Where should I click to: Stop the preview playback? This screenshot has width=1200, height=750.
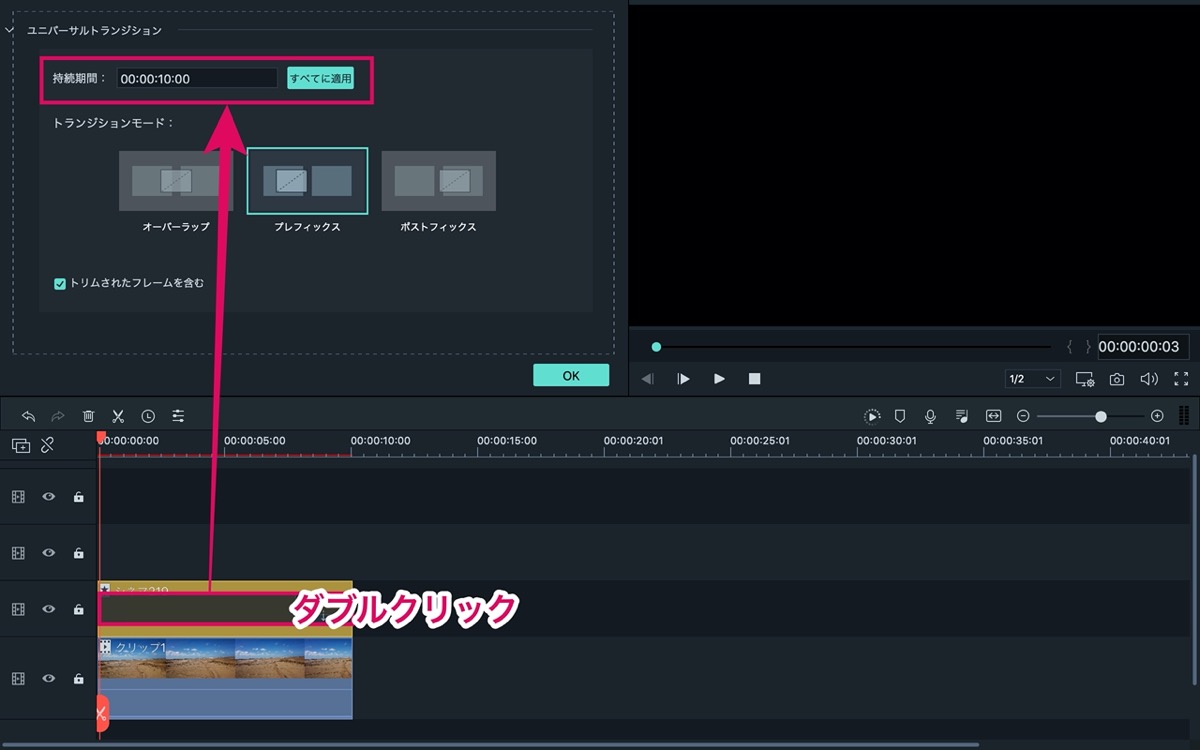coord(755,379)
